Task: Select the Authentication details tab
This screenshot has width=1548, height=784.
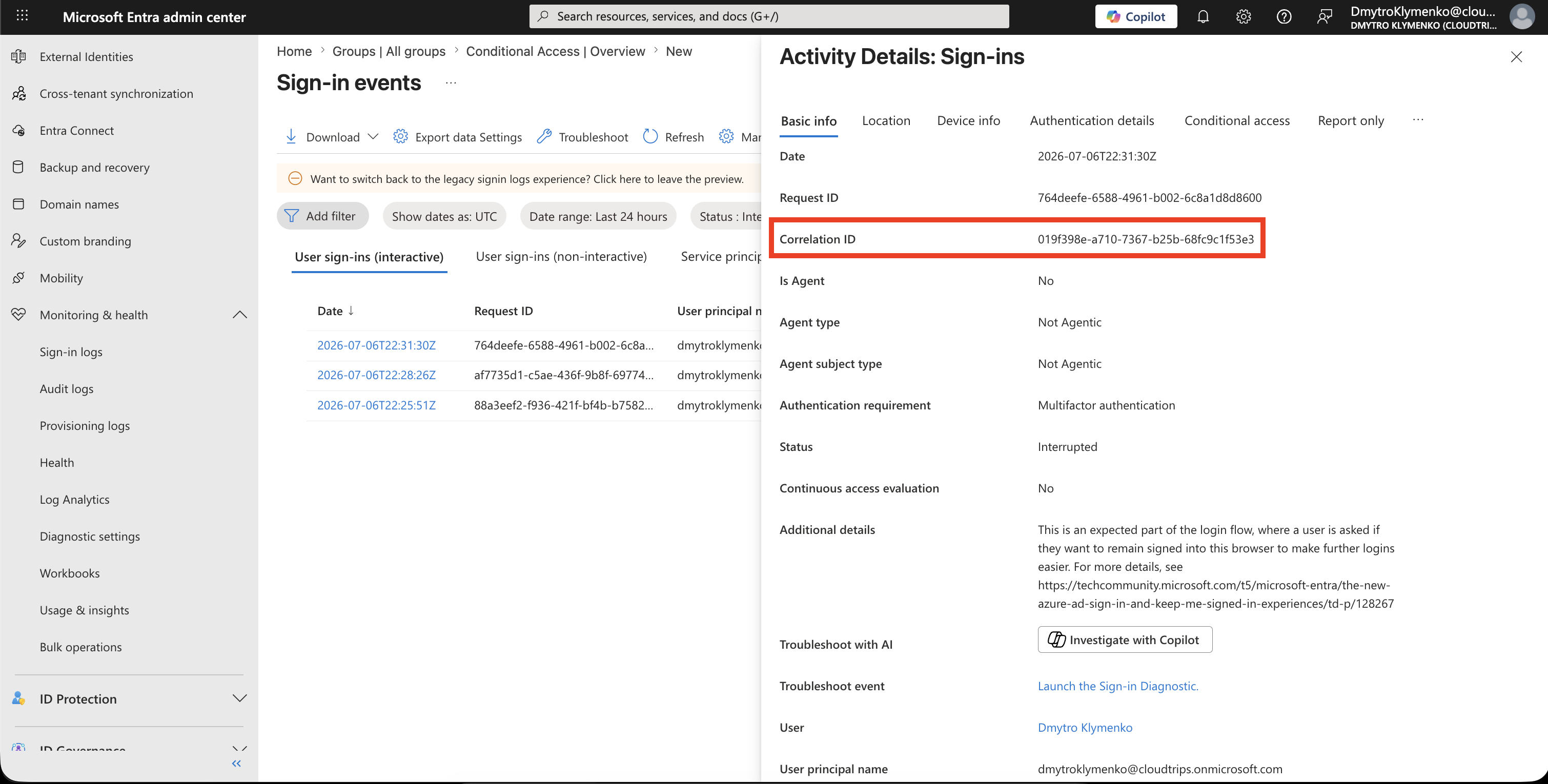Action: point(1091,121)
